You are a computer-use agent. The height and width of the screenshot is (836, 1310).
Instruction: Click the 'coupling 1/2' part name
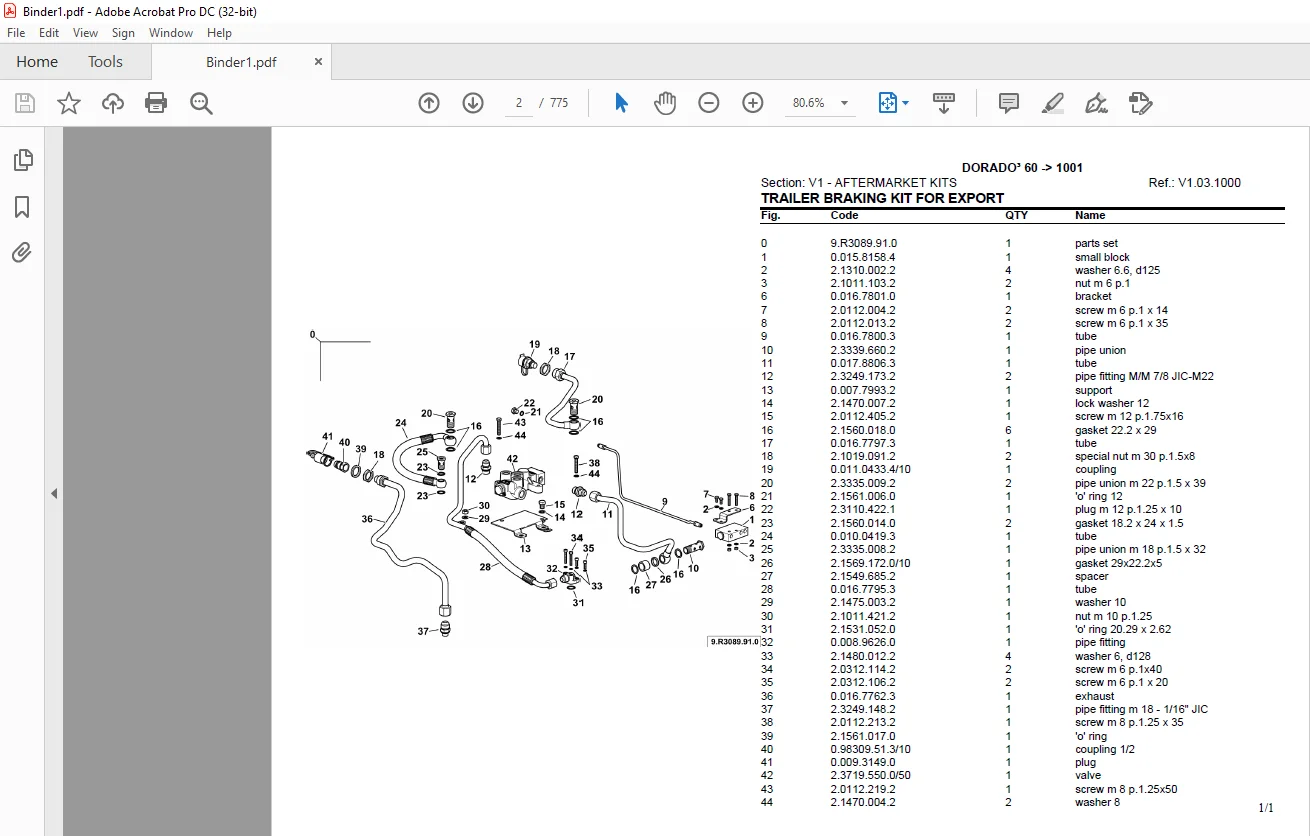1105,749
